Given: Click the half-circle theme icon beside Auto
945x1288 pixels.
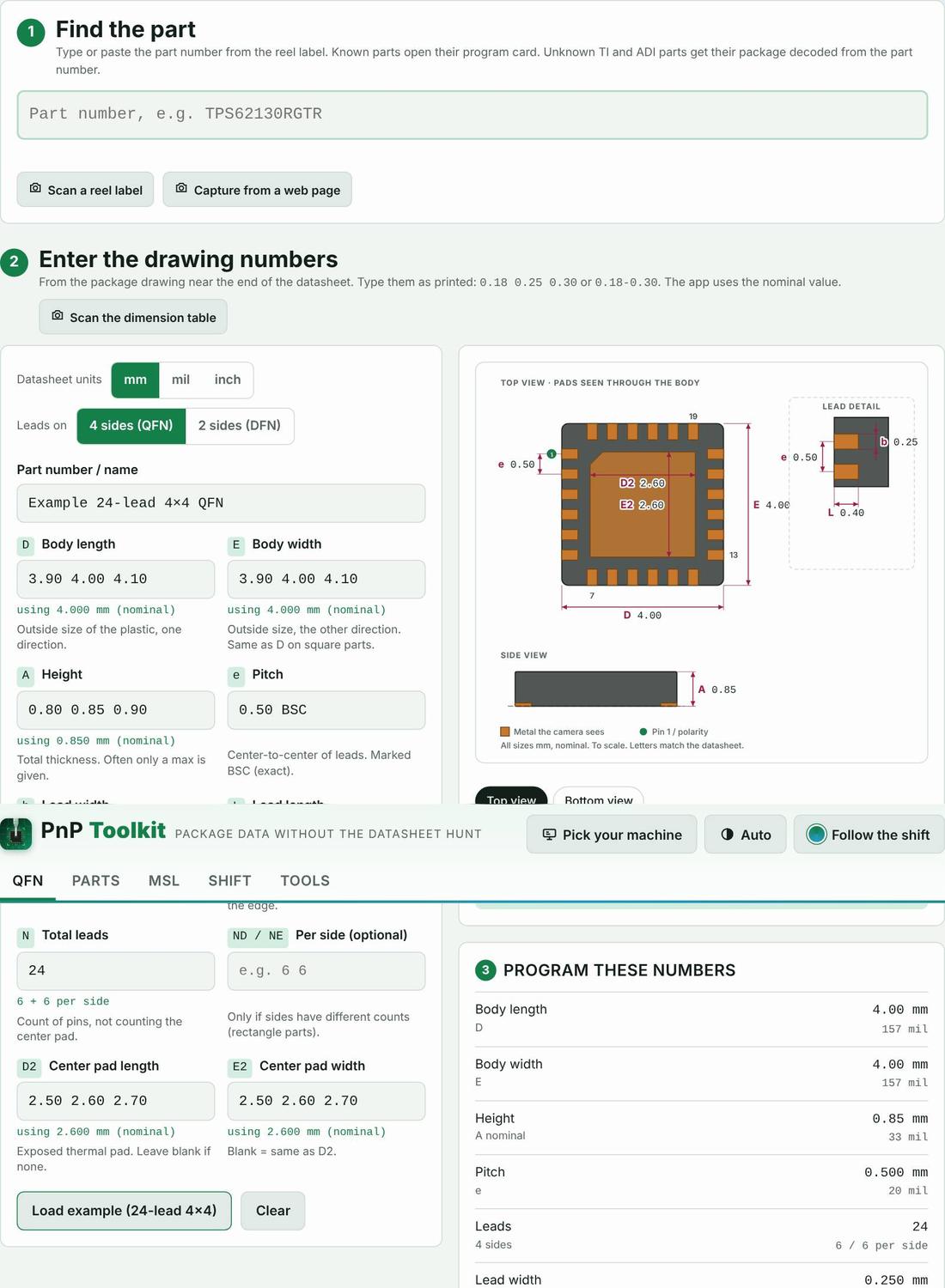Looking at the screenshot, I should pos(727,835).
